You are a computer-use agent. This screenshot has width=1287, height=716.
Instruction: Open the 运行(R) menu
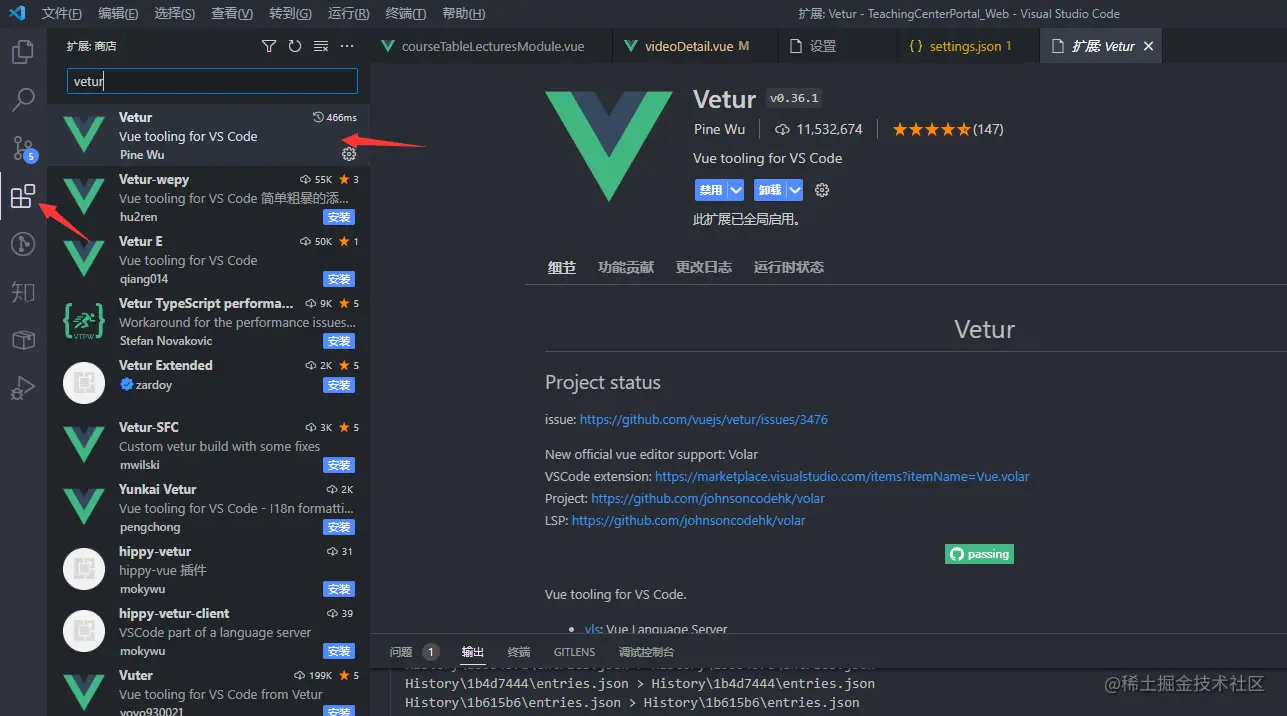[x=349, y=14]
